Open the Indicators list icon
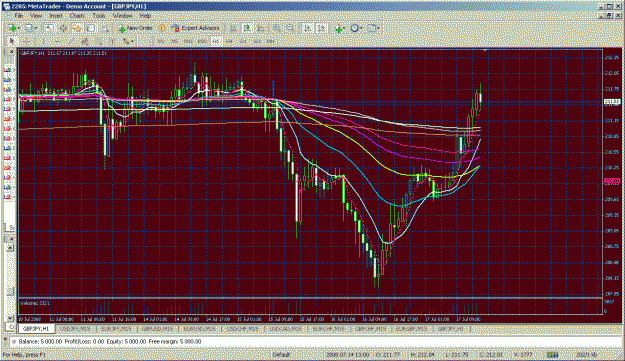 [x=338, y=28]
